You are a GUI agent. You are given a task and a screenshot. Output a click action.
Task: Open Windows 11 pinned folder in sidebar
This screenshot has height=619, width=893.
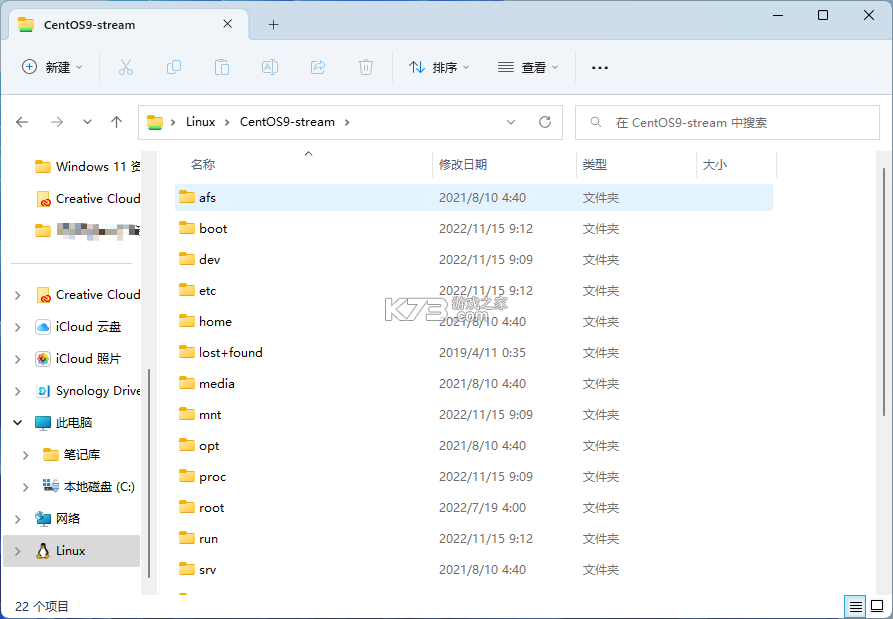(x=88, y=166)
